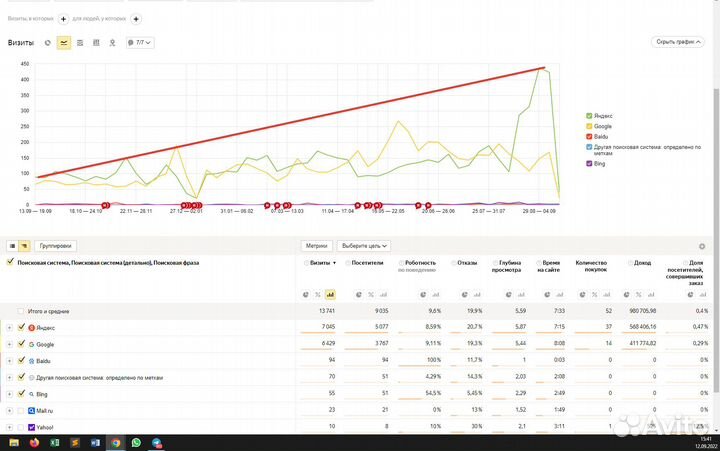This screenshot has width=720, height=451.
Task: Select the tree table view icon
Action: pos(24,246)
